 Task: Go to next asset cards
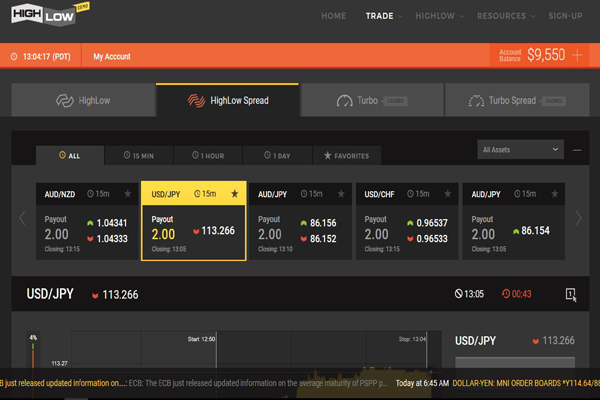tap(578, 218)
